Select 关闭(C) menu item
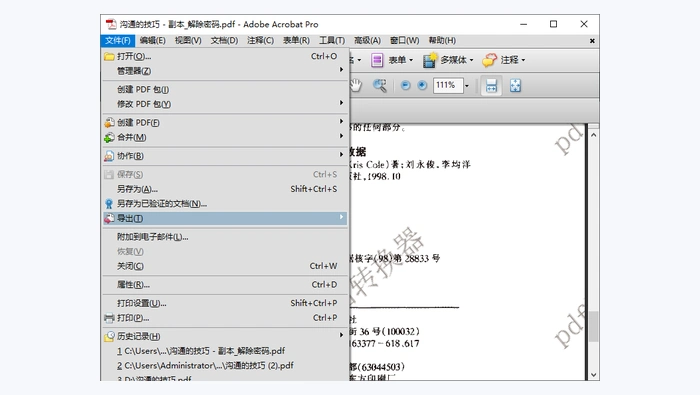 [225, 266]
